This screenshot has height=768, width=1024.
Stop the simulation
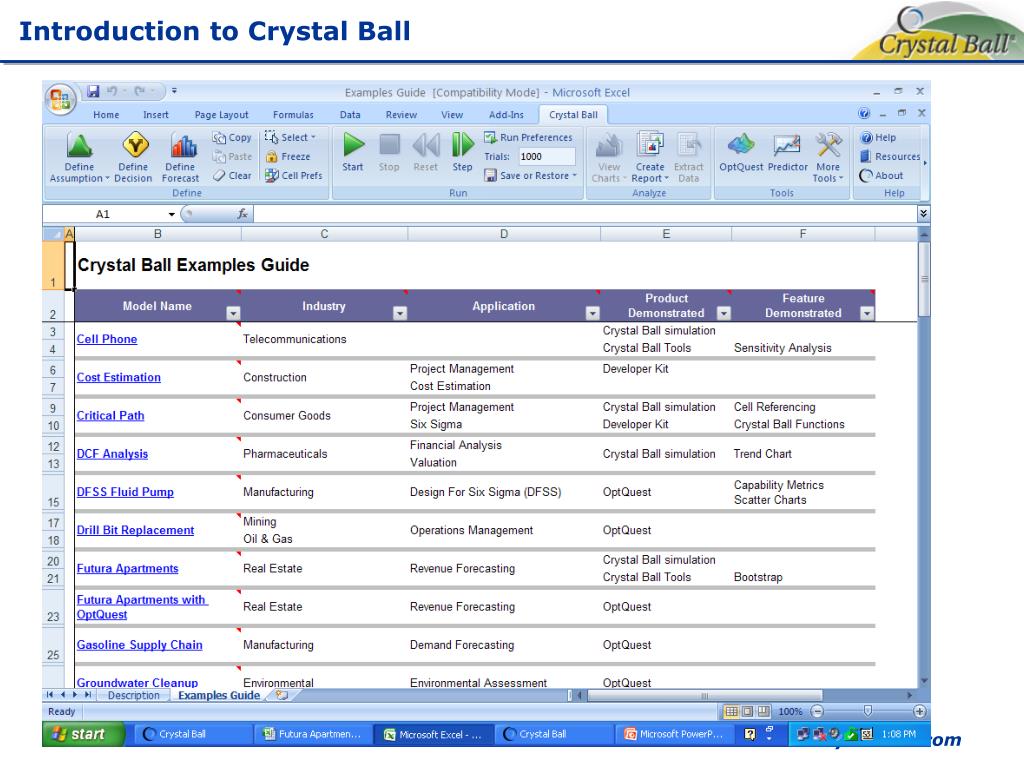click(389, 152)
